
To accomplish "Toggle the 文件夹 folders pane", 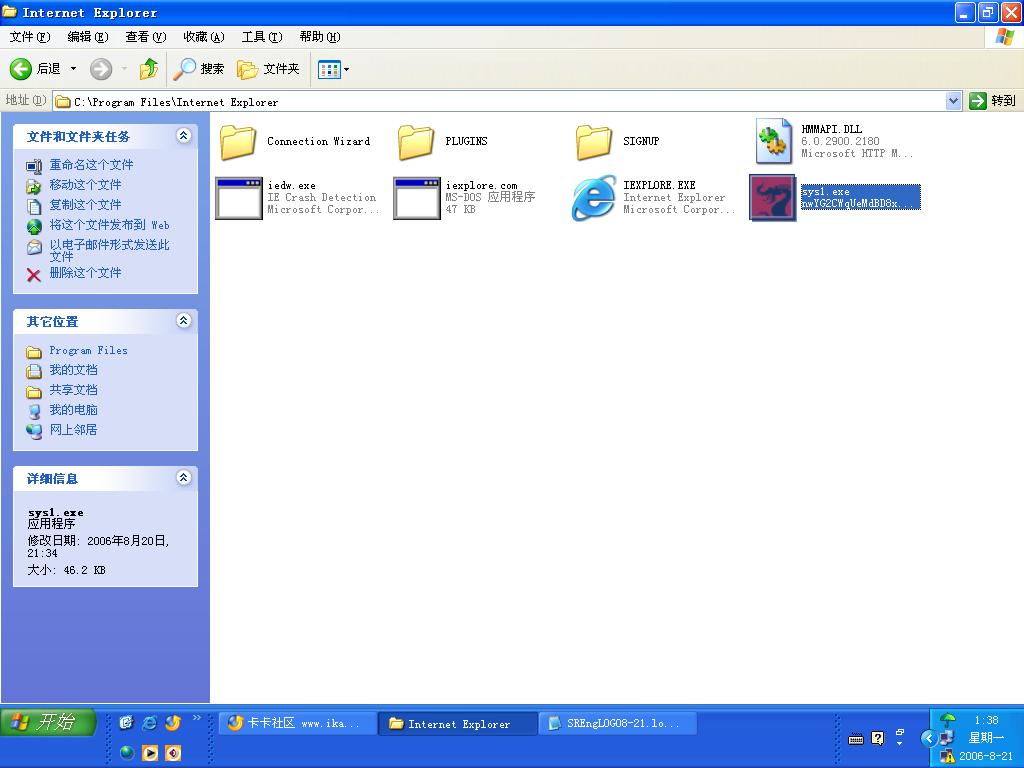I will pos(268,69).
